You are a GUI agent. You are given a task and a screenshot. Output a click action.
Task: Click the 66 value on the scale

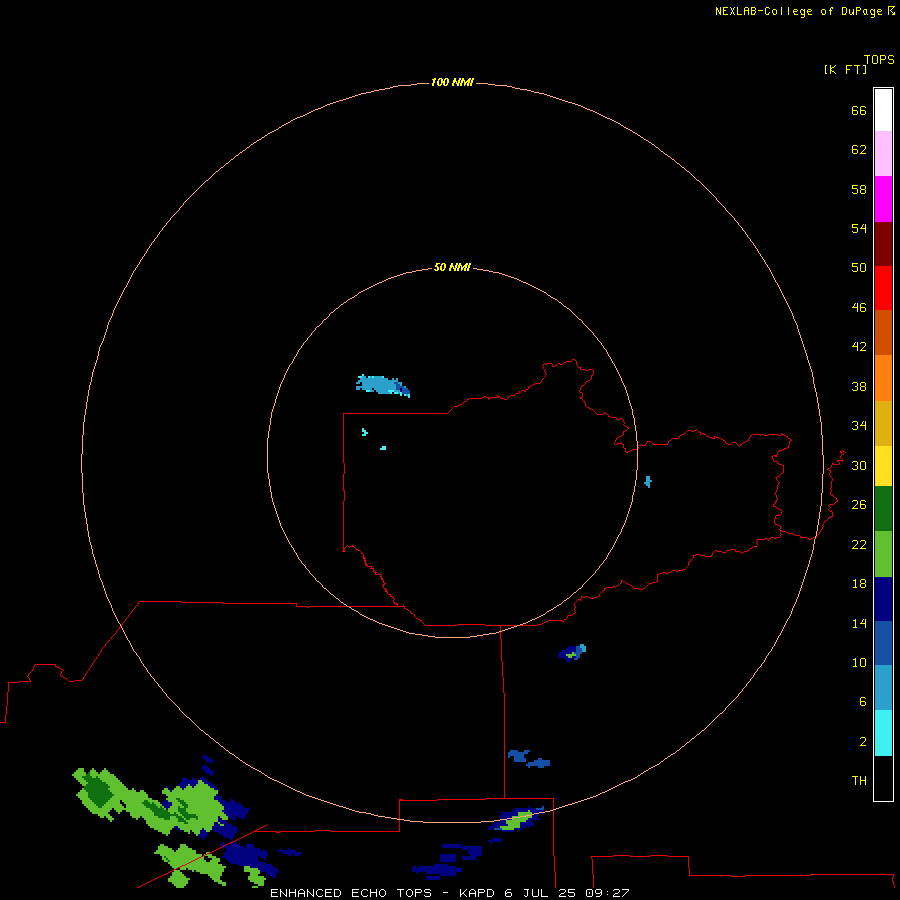(x=859, y=110)
